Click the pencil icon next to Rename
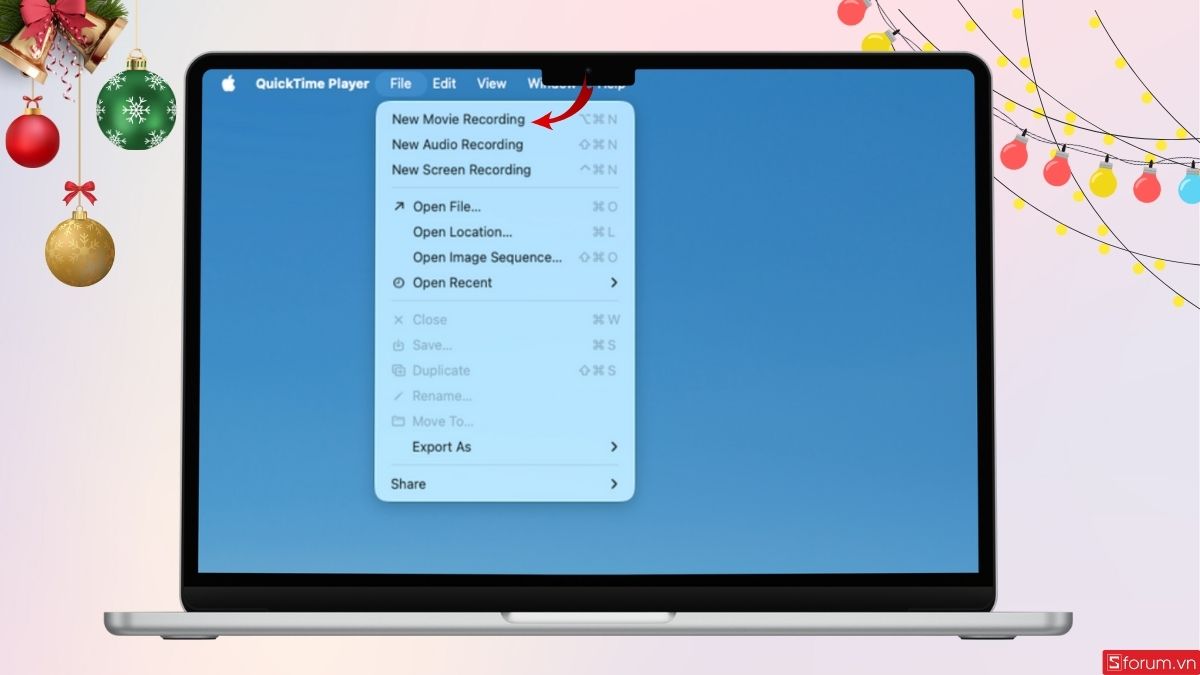This screenshot has height=675, width=1200. (x=399, y=395)
